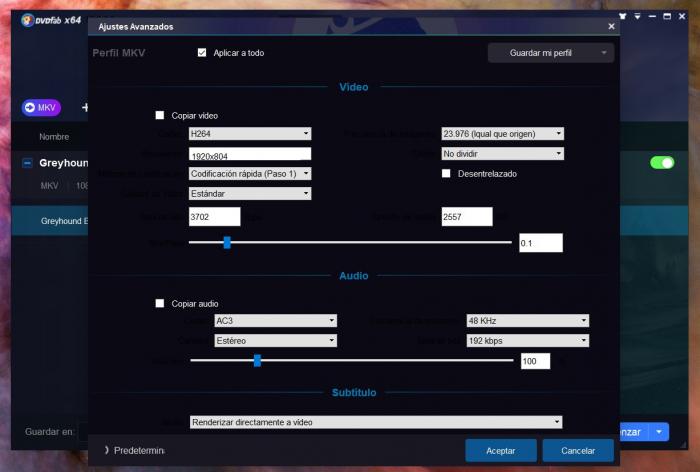
Task: Toggle the Aplicar a todo checkbox
Action: 202,53
